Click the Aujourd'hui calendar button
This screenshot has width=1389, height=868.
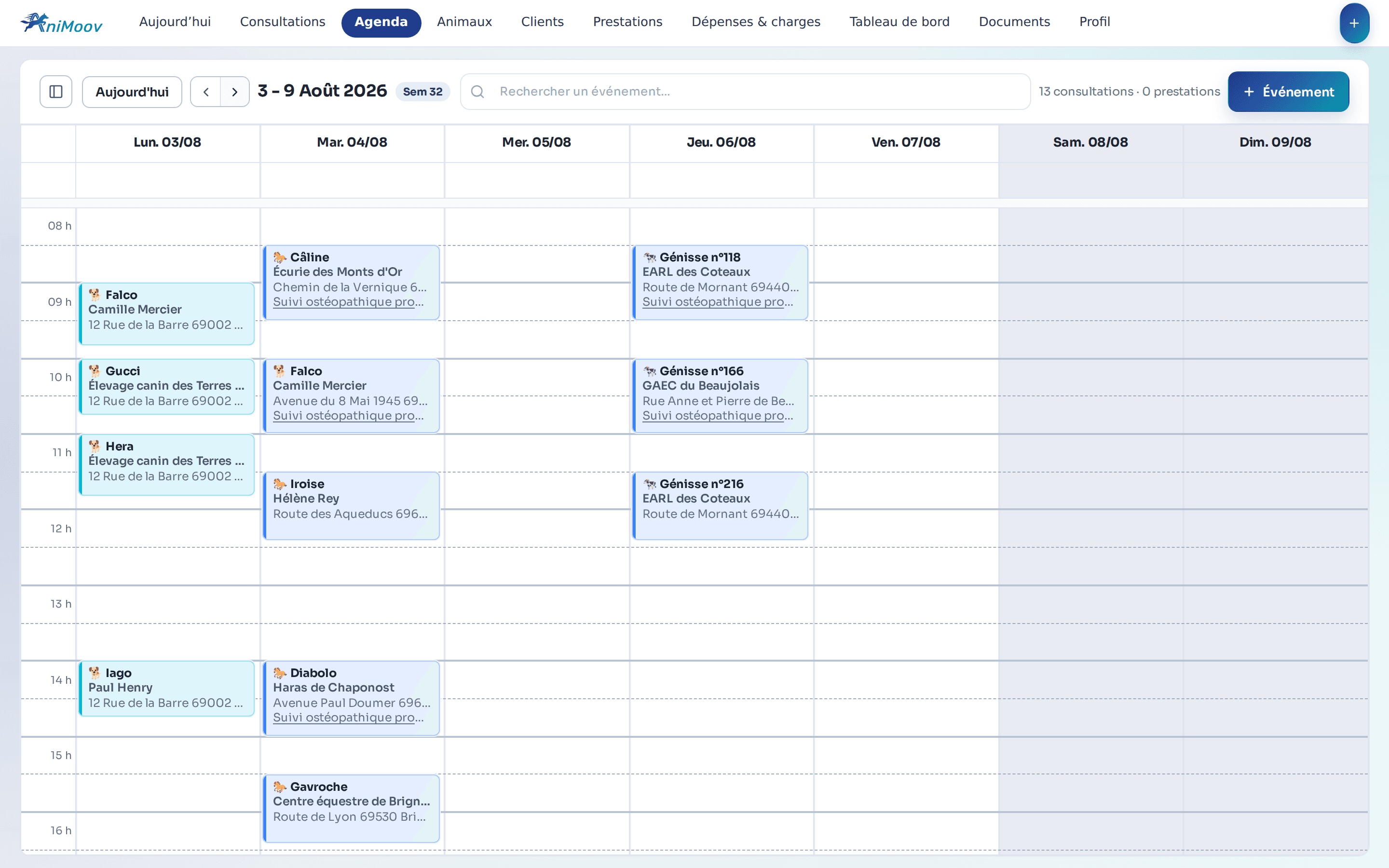pyautogui.click(x=132, y=92)
